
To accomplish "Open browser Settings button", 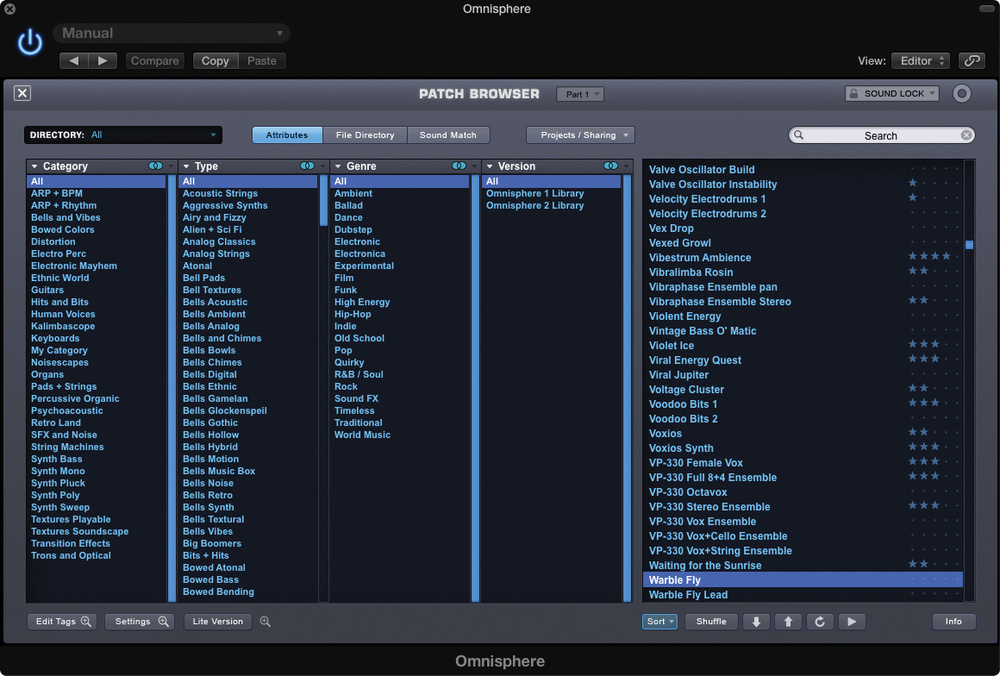I will (x=140, y=621).
